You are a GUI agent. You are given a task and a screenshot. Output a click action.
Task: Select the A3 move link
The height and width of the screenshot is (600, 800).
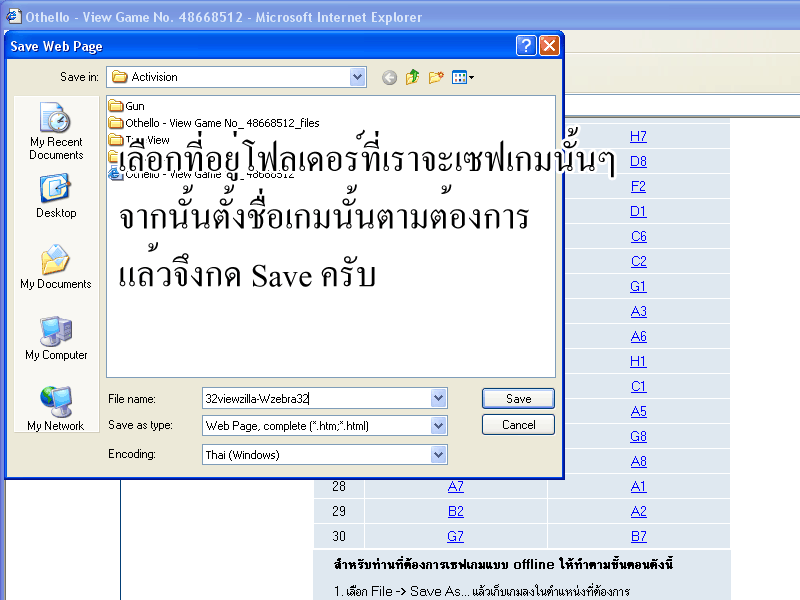point(638,311)
